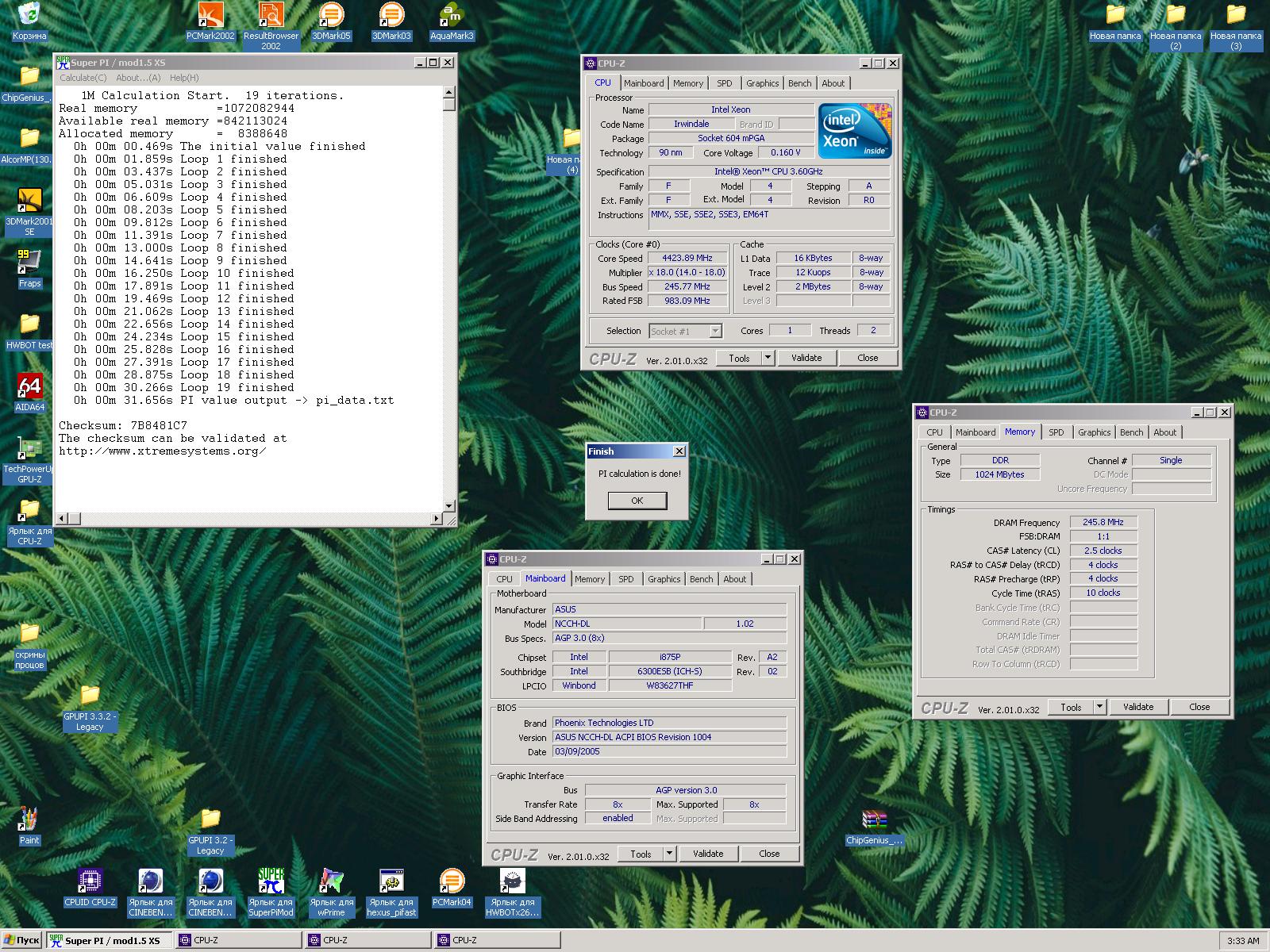This screenshot has width=1270, height=952.
Task: Launch 3DMark05 desktop shortcut
Action: tap(331, 21)
